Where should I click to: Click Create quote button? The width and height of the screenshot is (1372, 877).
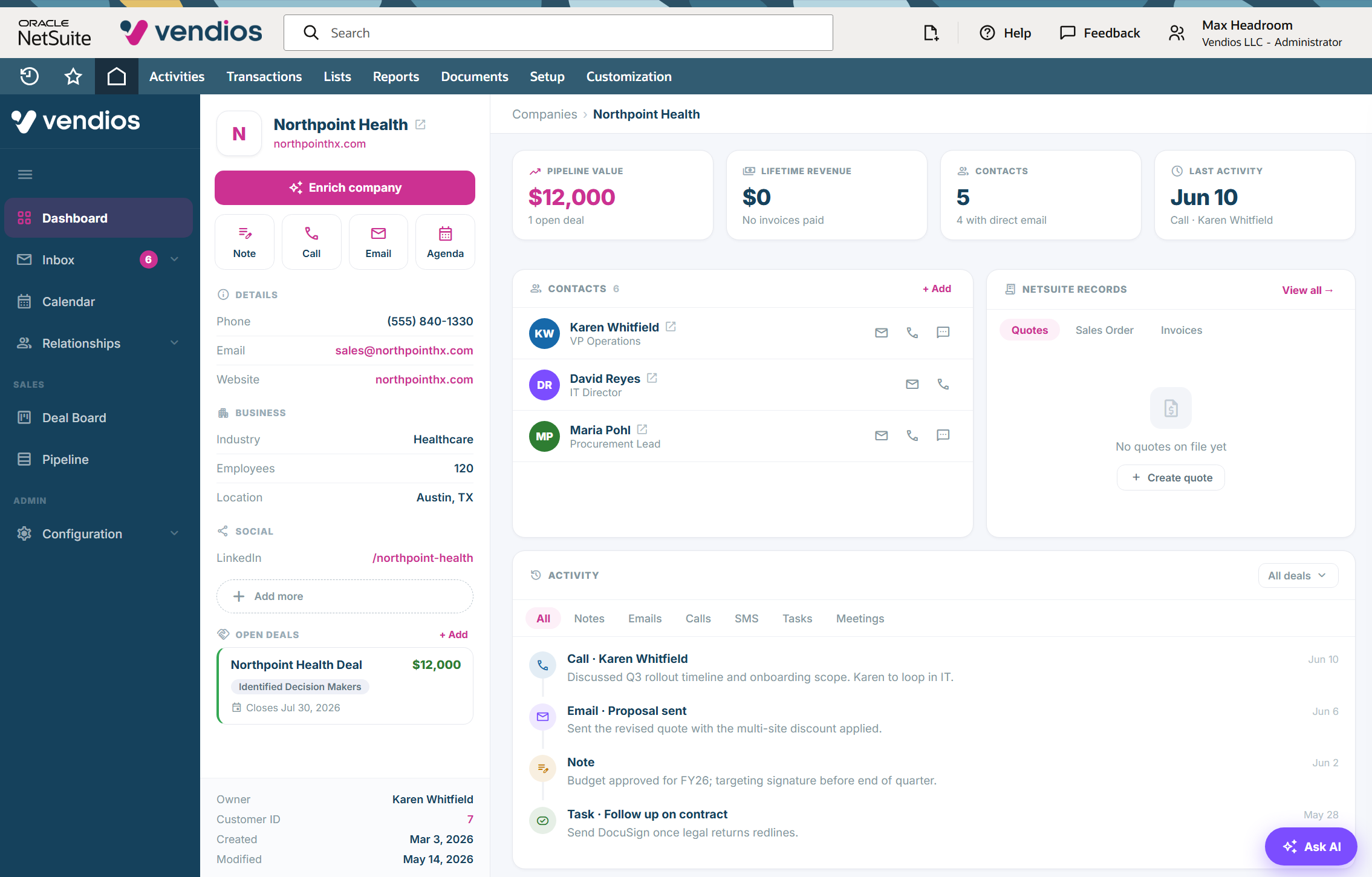[1171, 478]
